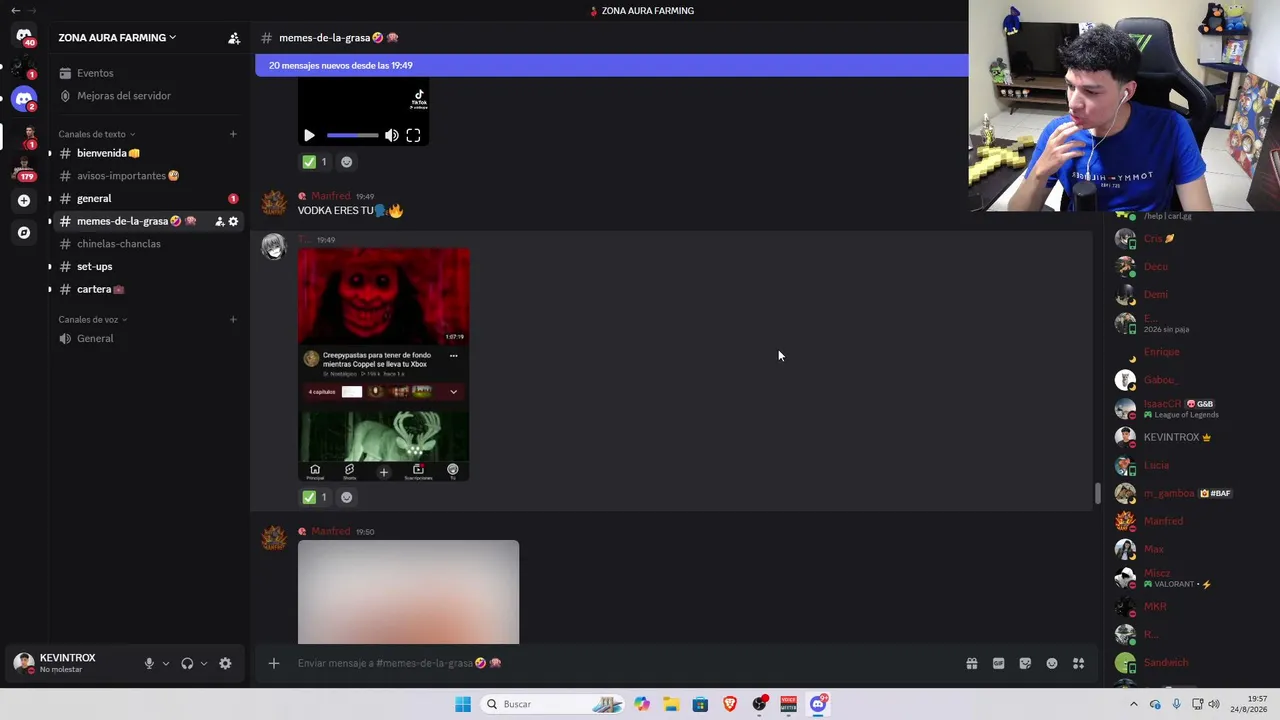Mute the microphone in the user panel
The image size is (1280, 720).
click(x=149, y=663)
